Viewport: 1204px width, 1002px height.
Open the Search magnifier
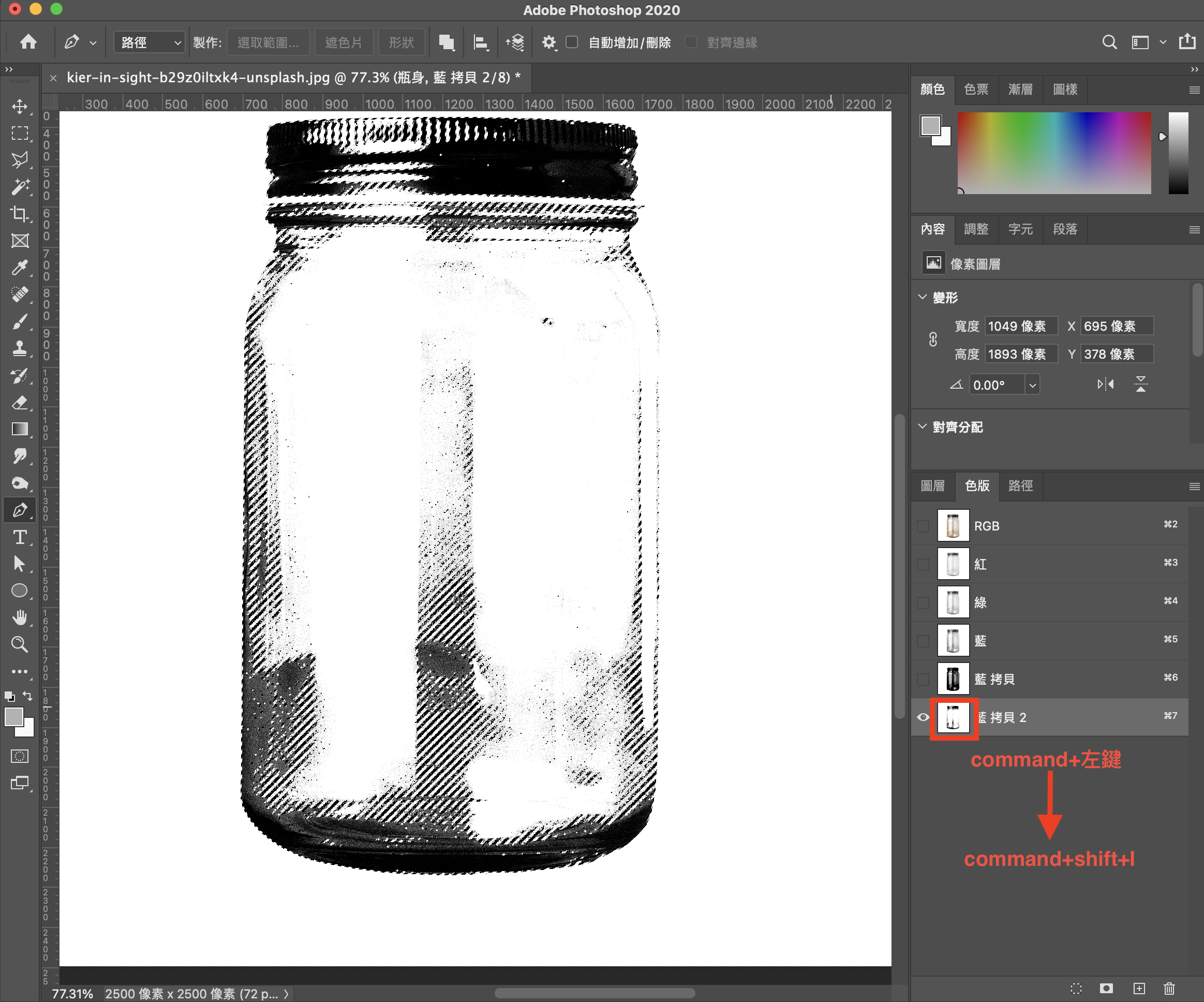coord(1109,42)
